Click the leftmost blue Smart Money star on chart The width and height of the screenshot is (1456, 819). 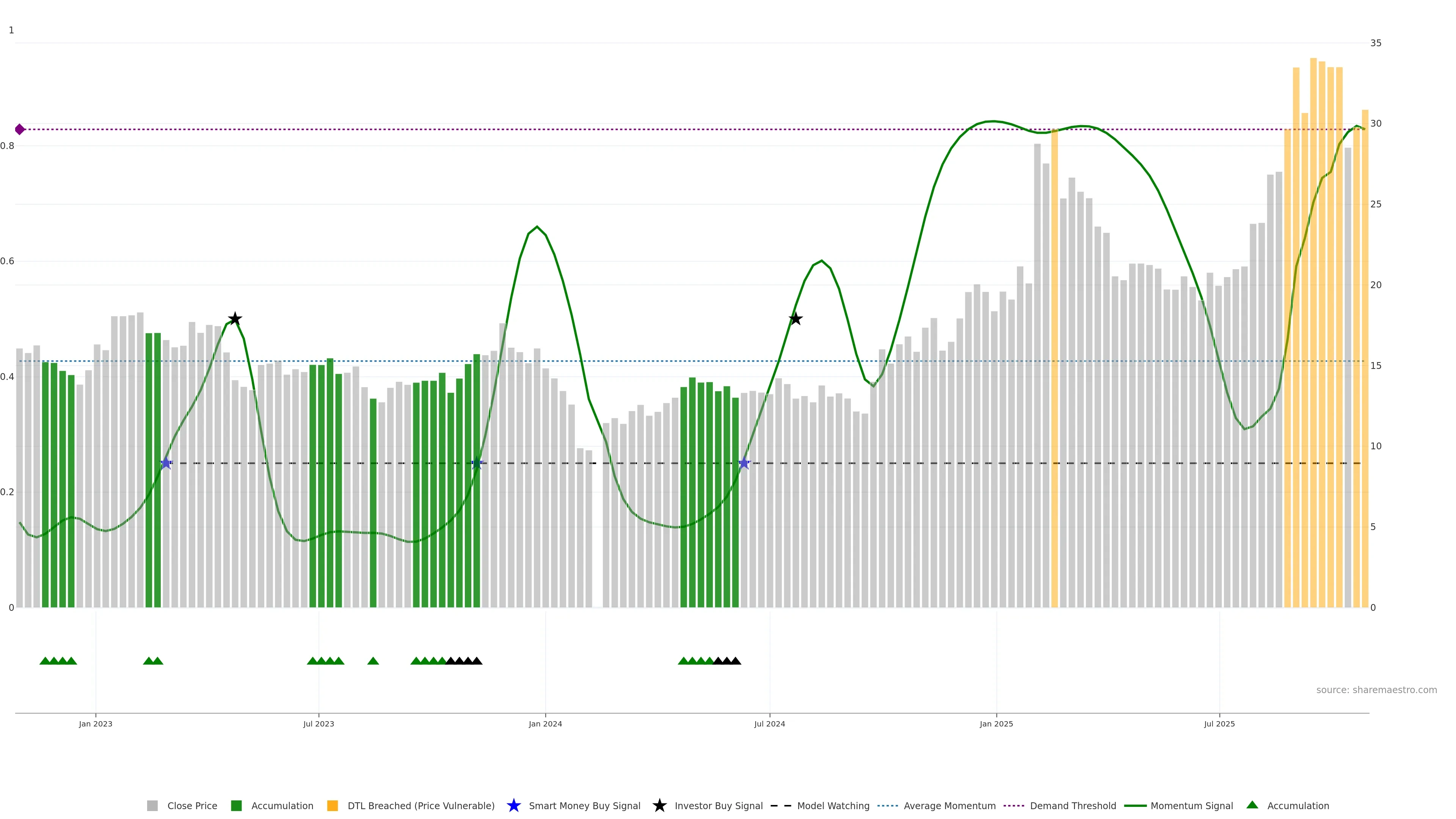coord(166,463)
